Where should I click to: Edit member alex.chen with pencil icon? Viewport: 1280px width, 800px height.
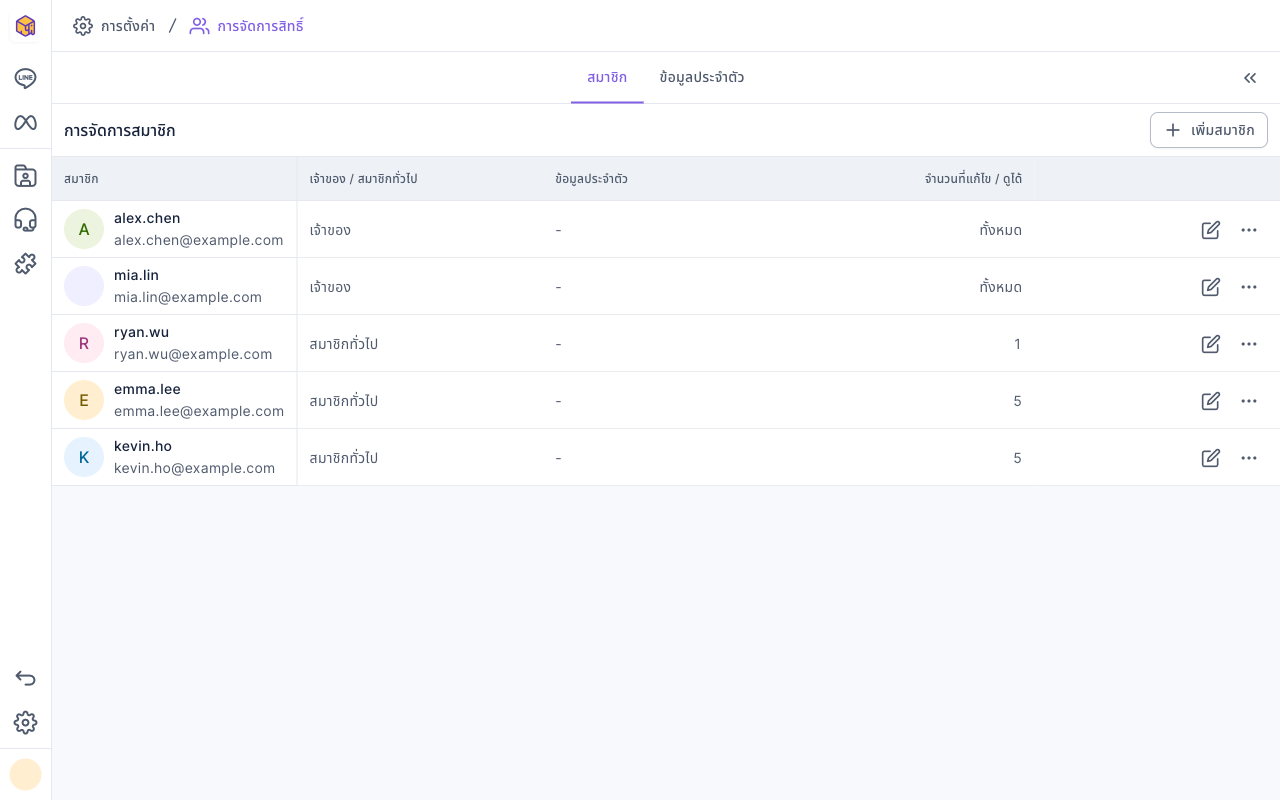(x=1210, y=230)
